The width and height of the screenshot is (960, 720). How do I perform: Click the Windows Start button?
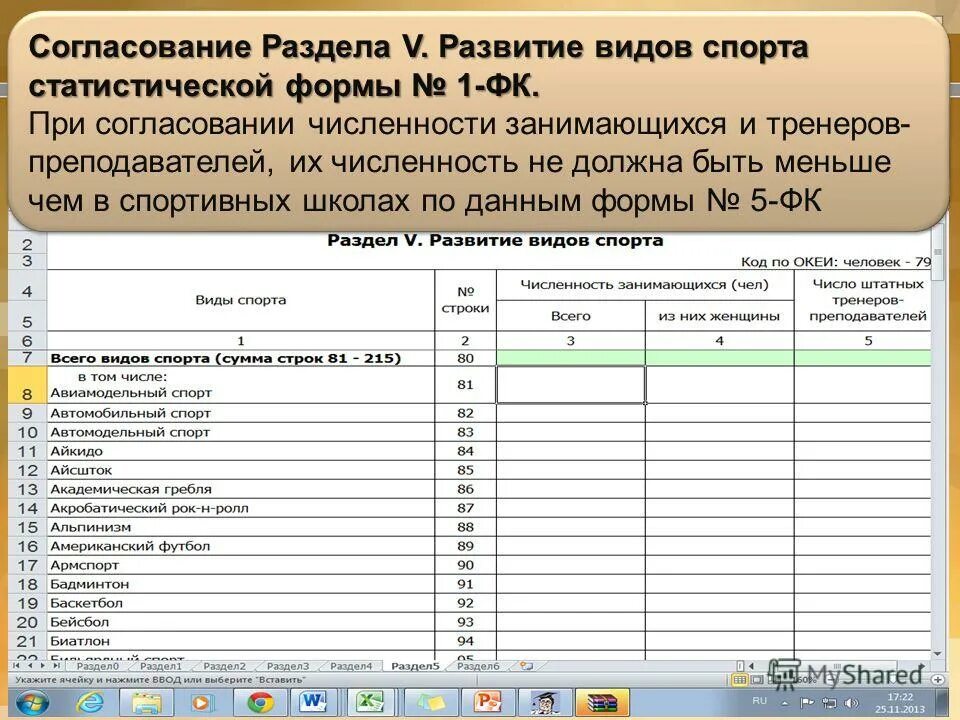[31, 702]
